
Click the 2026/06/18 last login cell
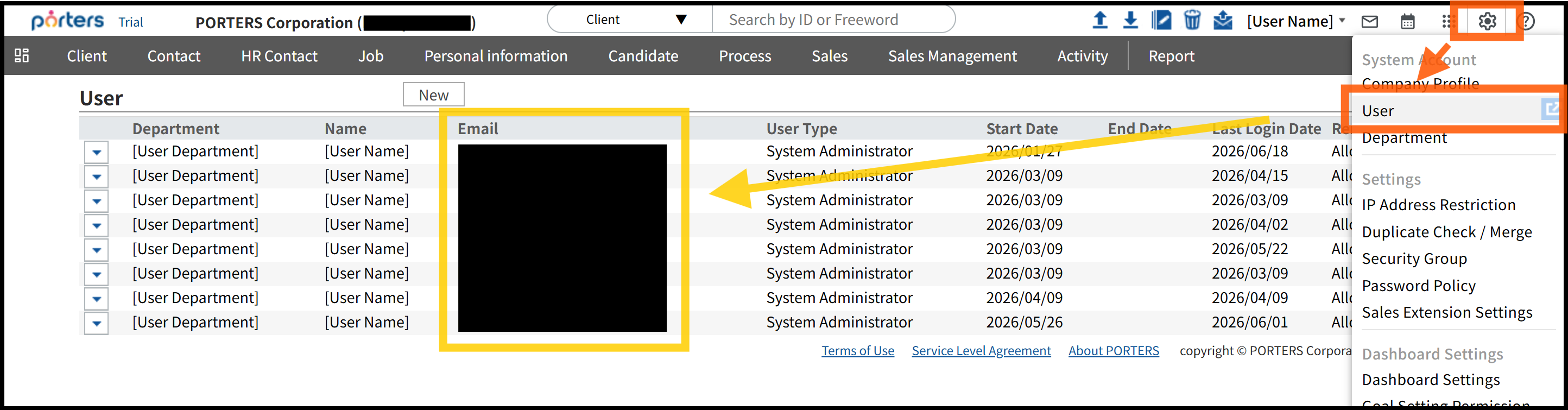[1250, 151]
